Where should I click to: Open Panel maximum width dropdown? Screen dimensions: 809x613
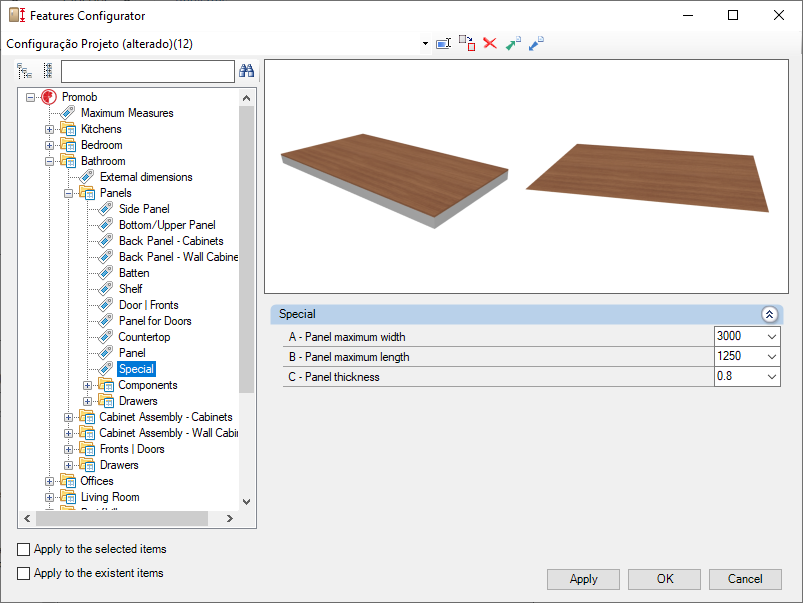[x=771, y=336]
